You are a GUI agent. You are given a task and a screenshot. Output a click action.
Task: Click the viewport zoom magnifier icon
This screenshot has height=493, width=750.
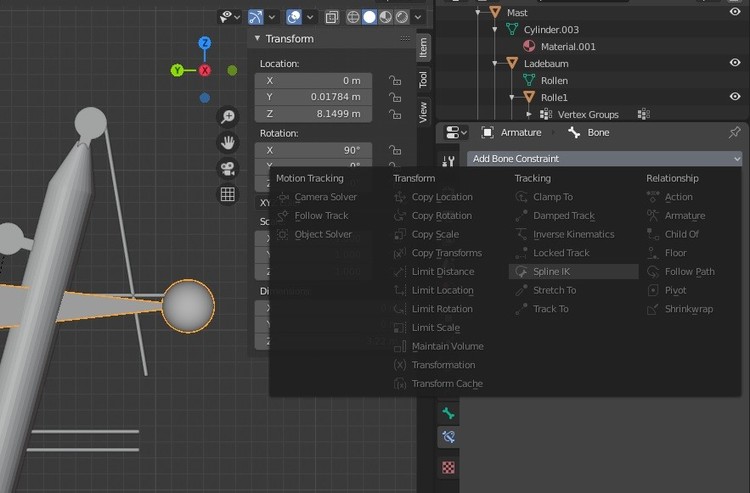[x=228, y=116]
